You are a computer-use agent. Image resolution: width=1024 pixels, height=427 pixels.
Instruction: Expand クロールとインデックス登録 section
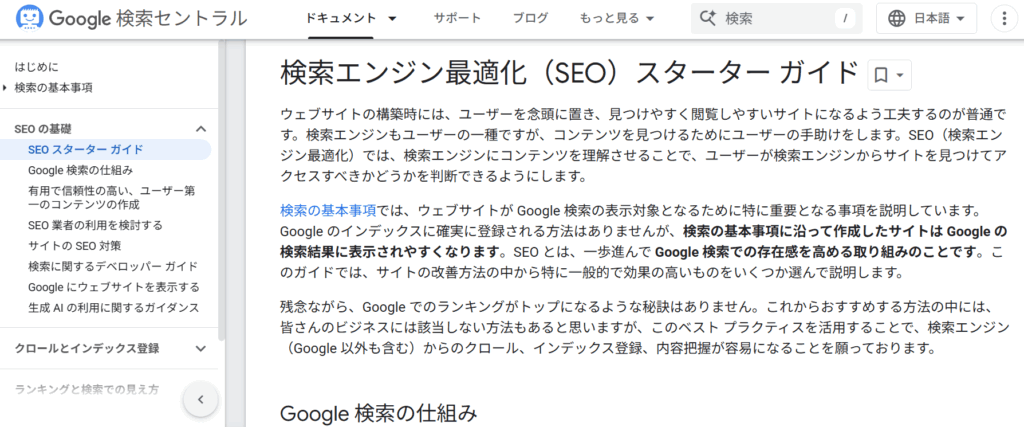(201, 349)
